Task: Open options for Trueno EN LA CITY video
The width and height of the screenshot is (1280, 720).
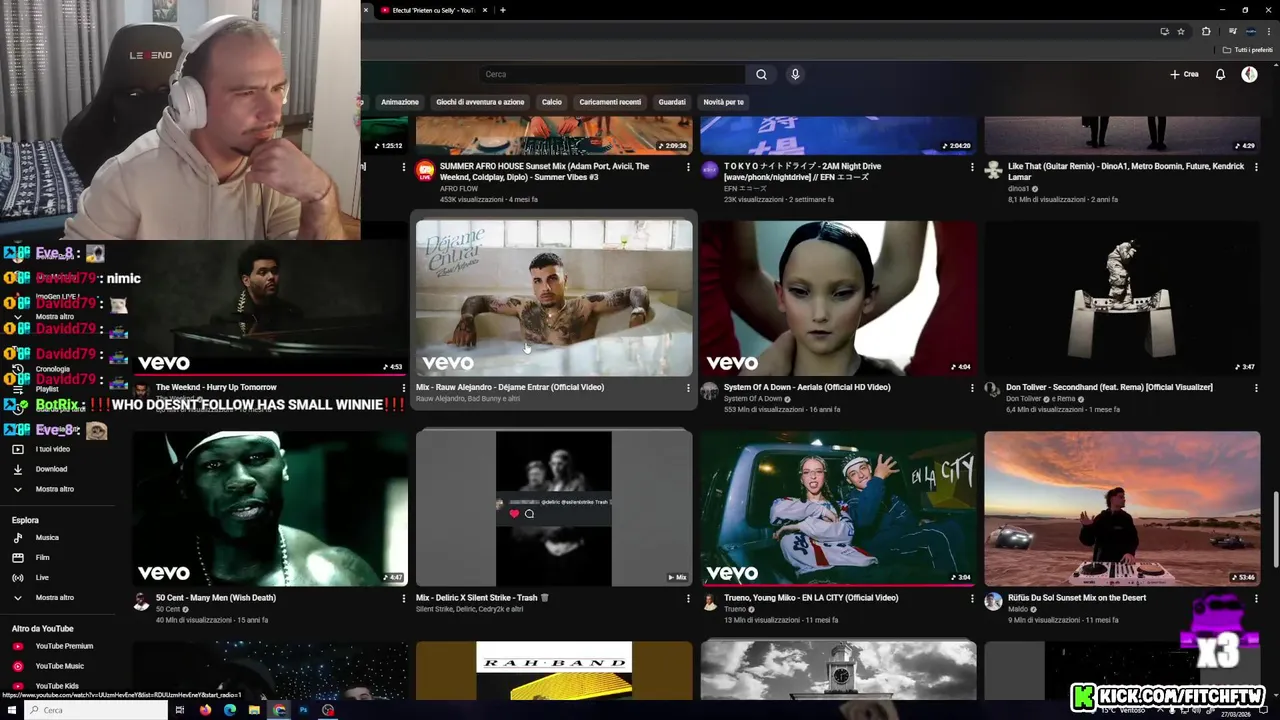Action: pos(972,598)
